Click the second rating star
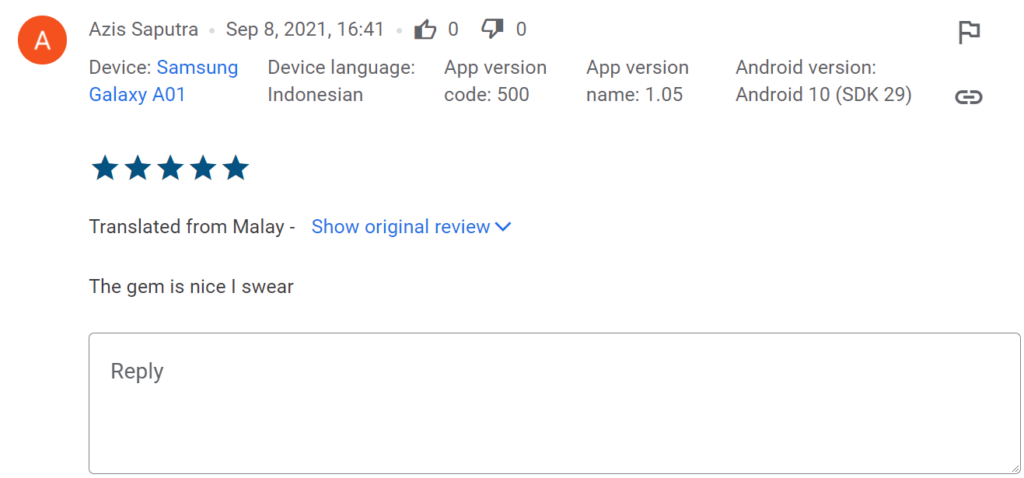1024x478 pixels. point(138,168)
